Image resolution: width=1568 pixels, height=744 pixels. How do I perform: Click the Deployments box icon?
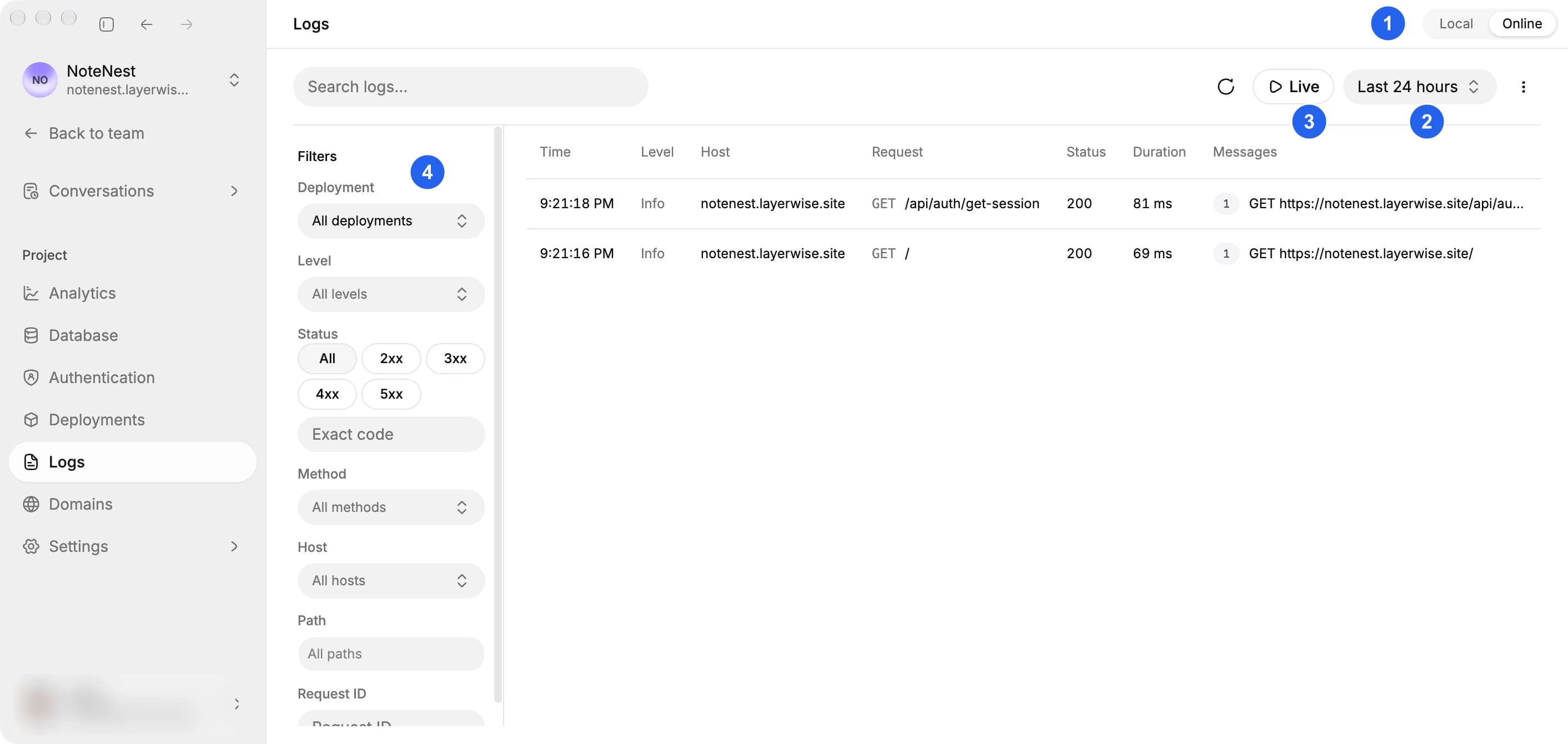pyautogui.click(x=31, y=420)
